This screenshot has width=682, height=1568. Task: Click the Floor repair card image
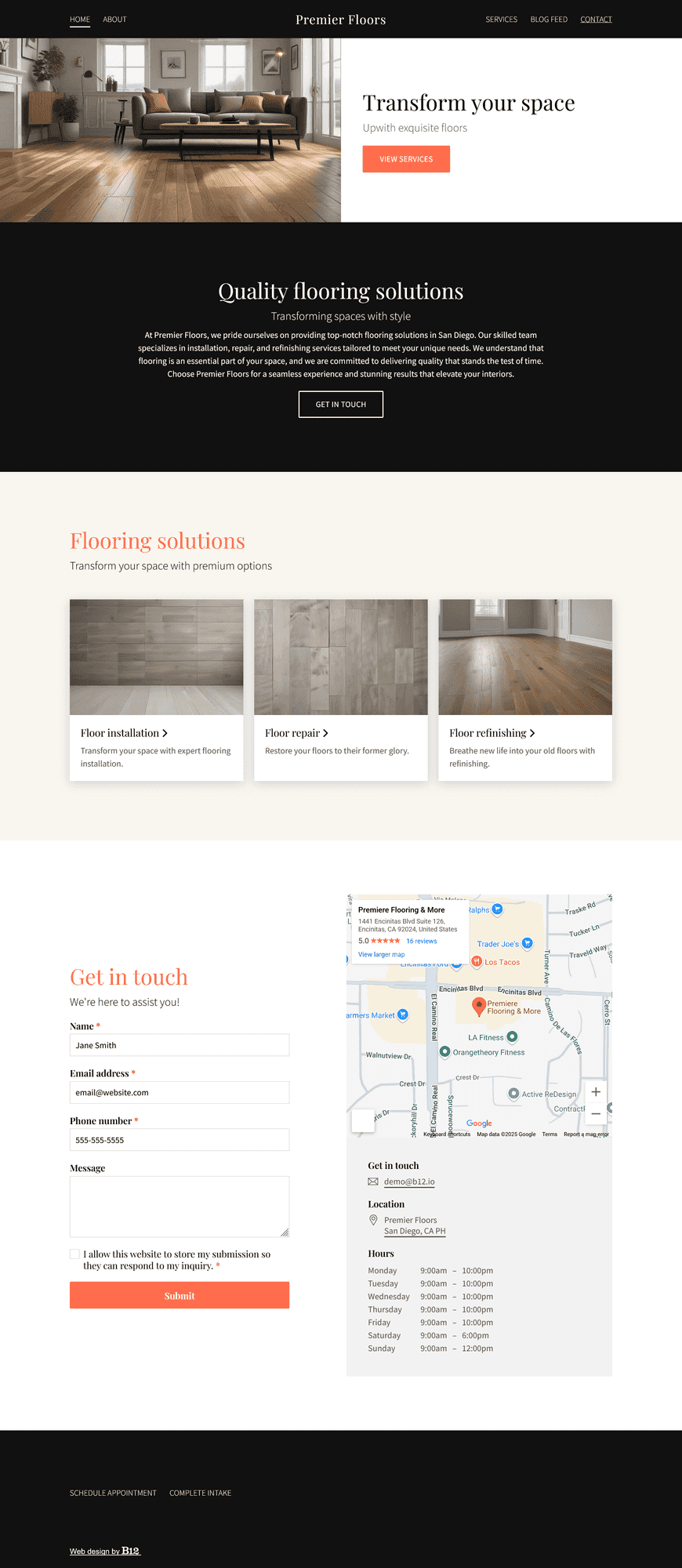341,657
